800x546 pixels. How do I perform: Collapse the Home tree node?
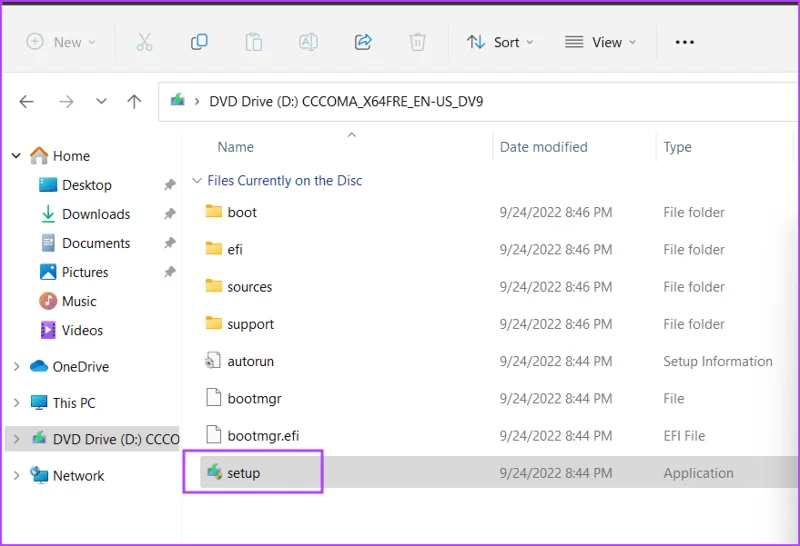16,156
